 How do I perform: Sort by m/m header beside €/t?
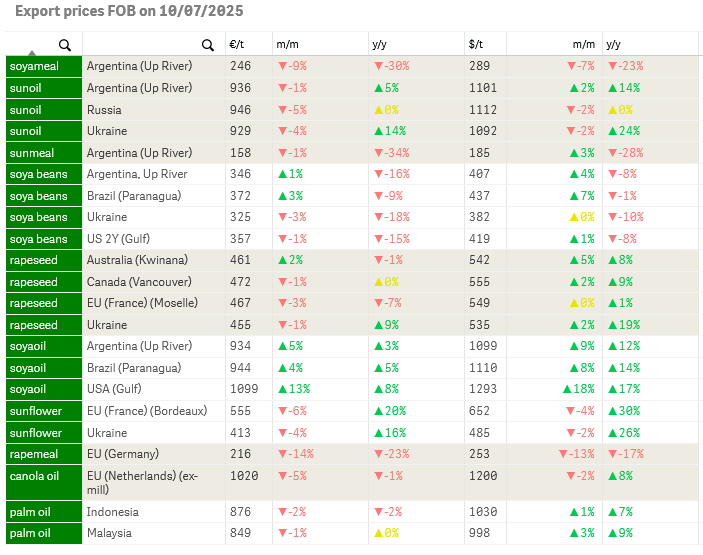287,44
